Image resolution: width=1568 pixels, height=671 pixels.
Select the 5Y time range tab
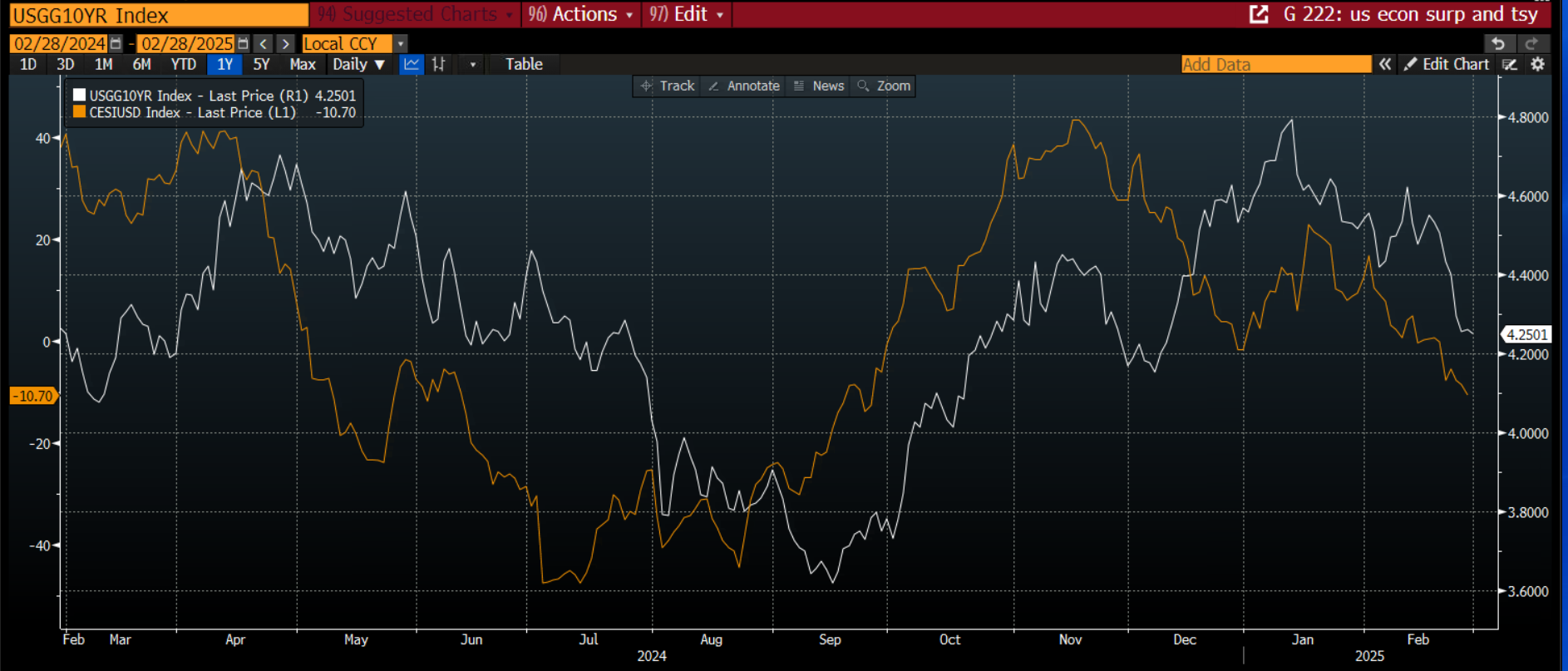261,64
